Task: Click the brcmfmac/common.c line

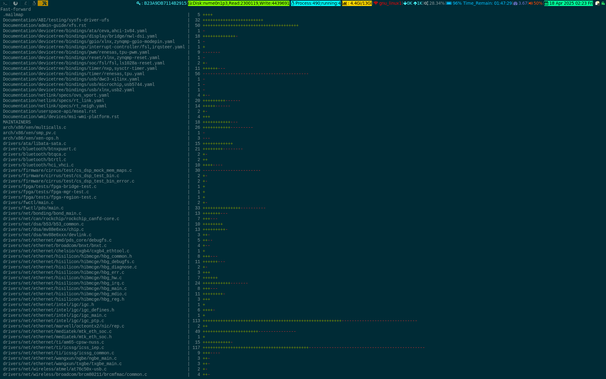Action: point(75,374)
